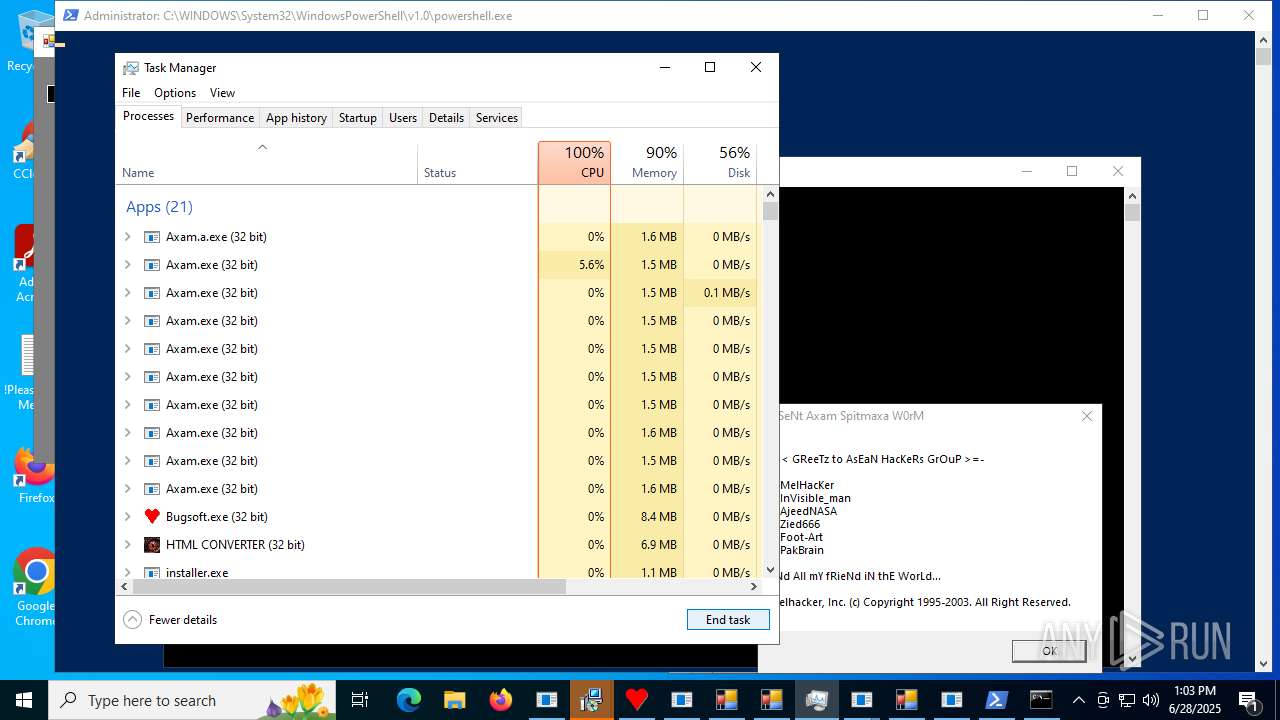Select the HTML CONVERTER (32 bit) row
Screen dimensions: 1280x720
(x=436, y=545)
